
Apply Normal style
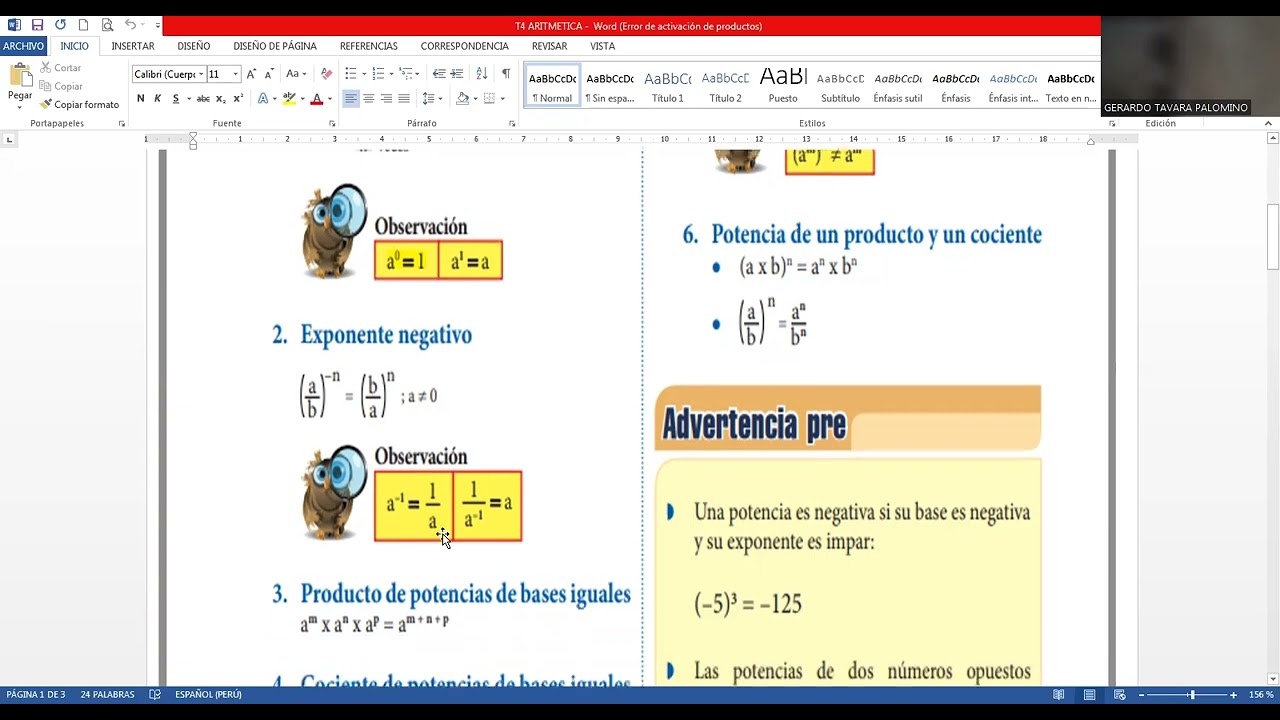click(552, 86)
